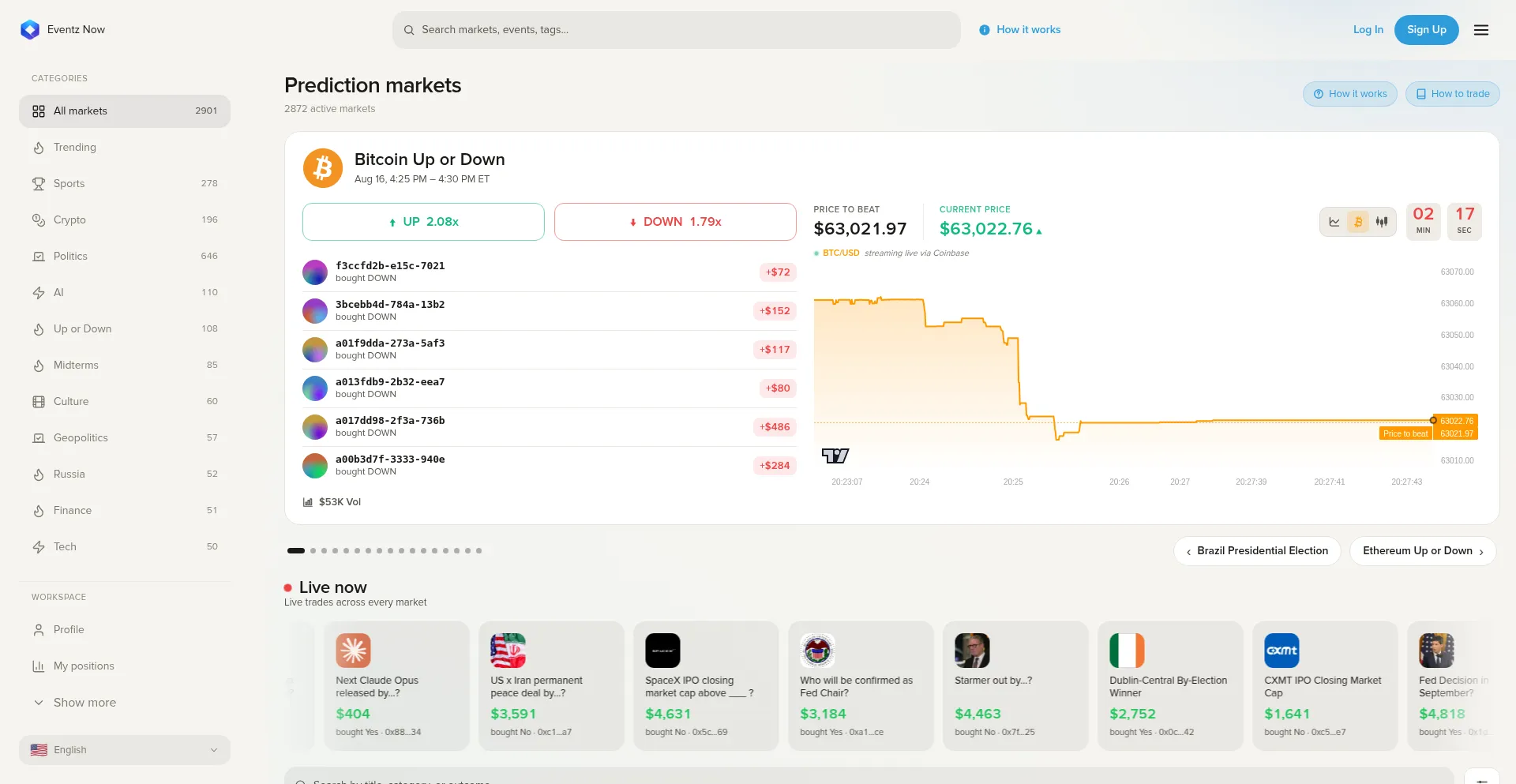Click the Sign Up button
The width and height of the screenshot is (1516, 784).
(1427, 30)
